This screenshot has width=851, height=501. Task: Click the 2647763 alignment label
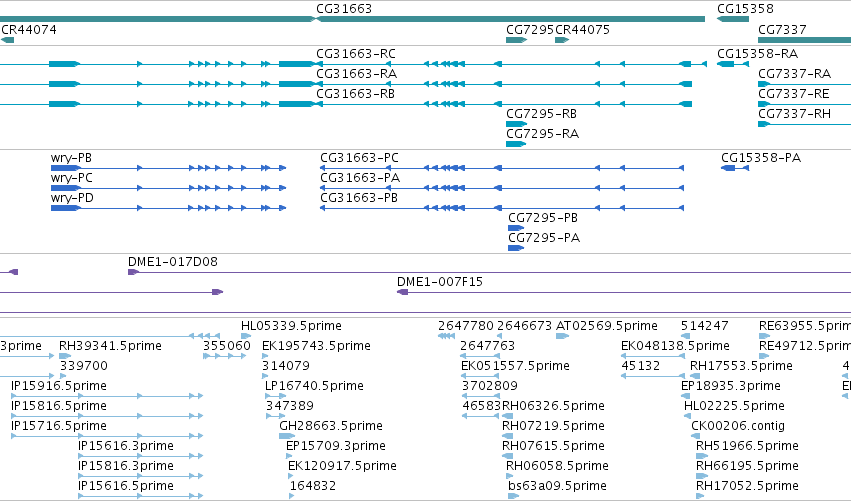[488, 346]
